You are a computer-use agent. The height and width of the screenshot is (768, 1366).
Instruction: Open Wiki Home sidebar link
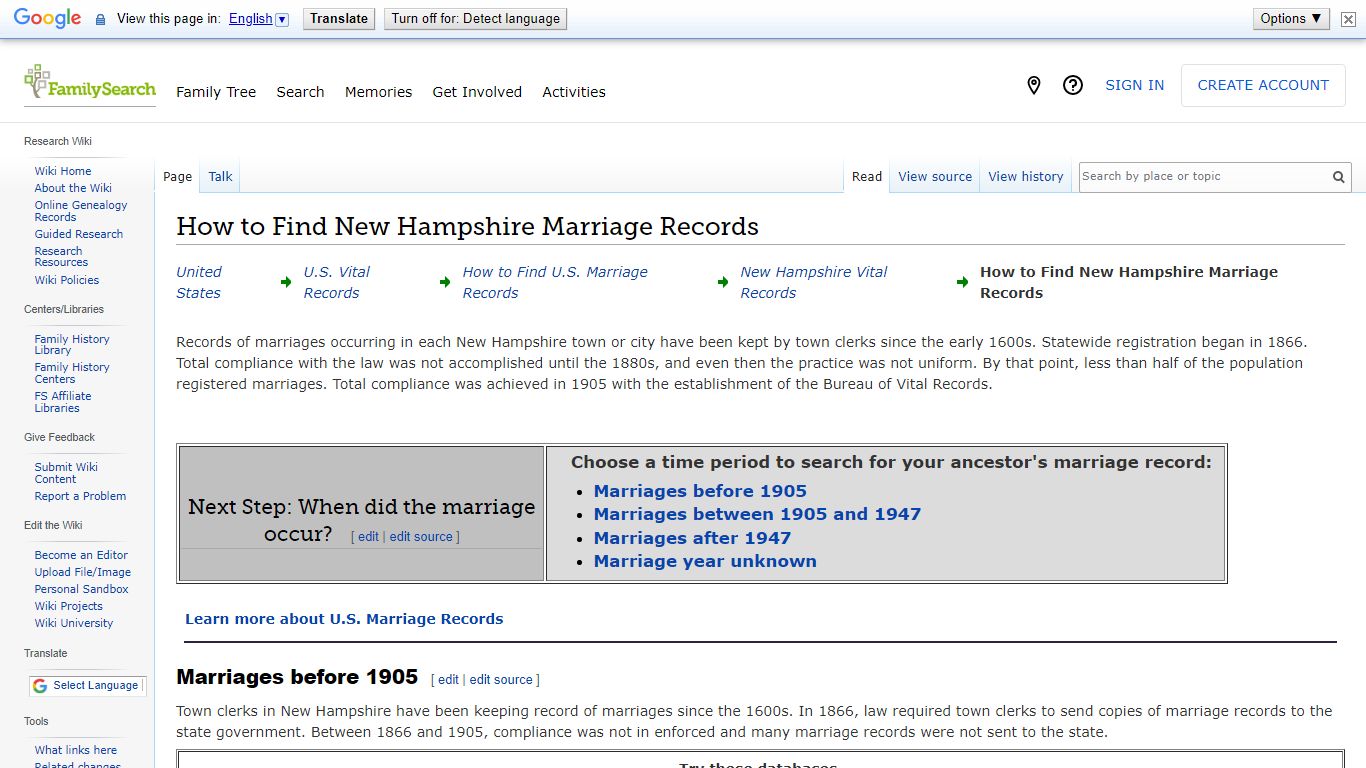[63, 171]
